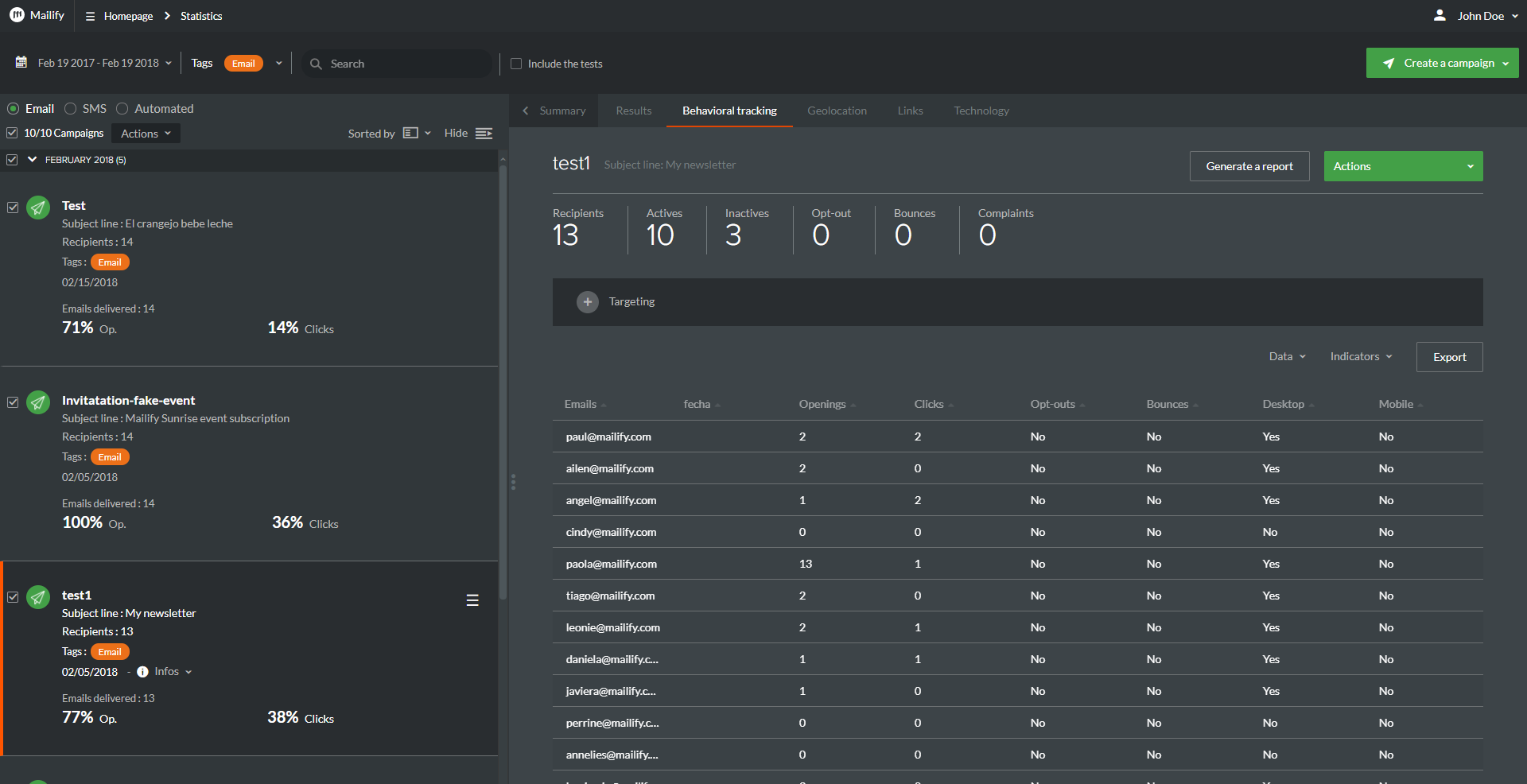Screen dimensions: 1527x784
Task: Open the Indicators dropdown
Action: (x=1361, y=356)
